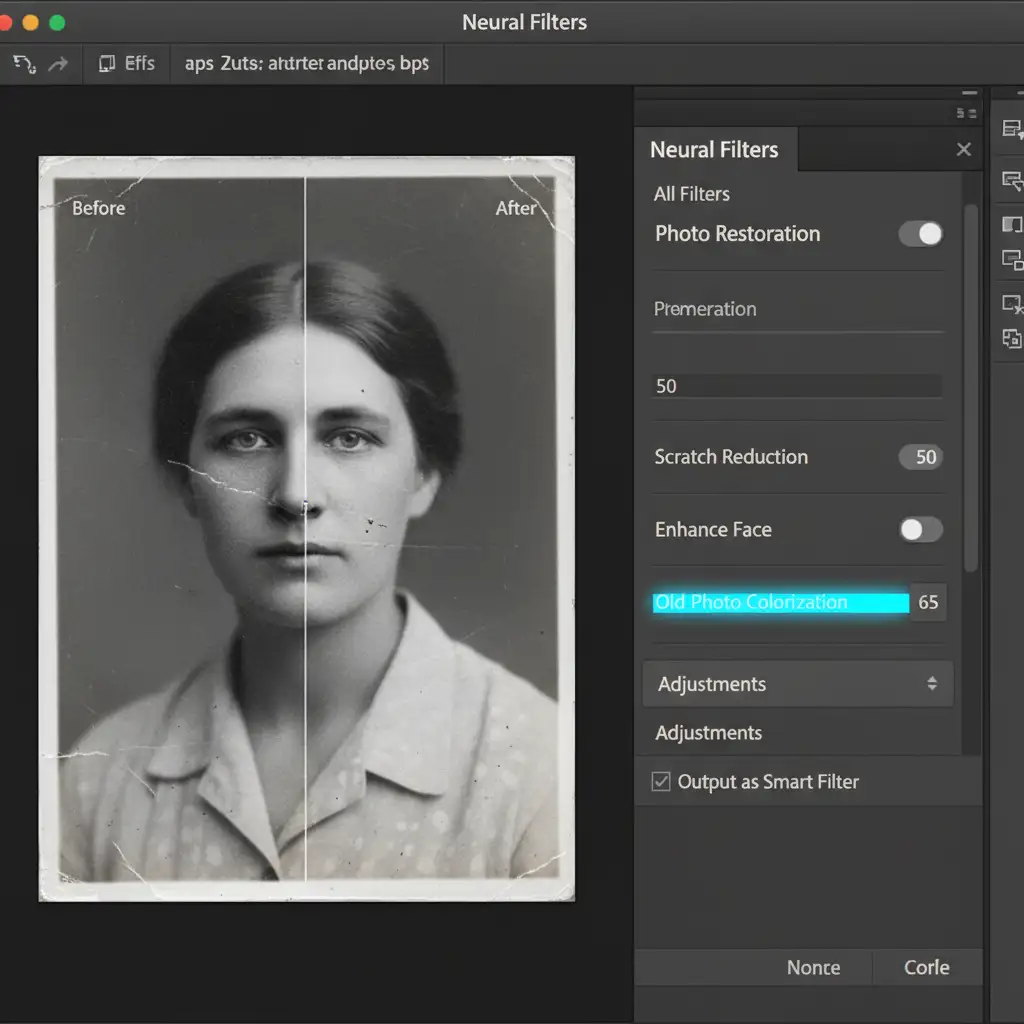Open the All Filters list

coord(692,194)
